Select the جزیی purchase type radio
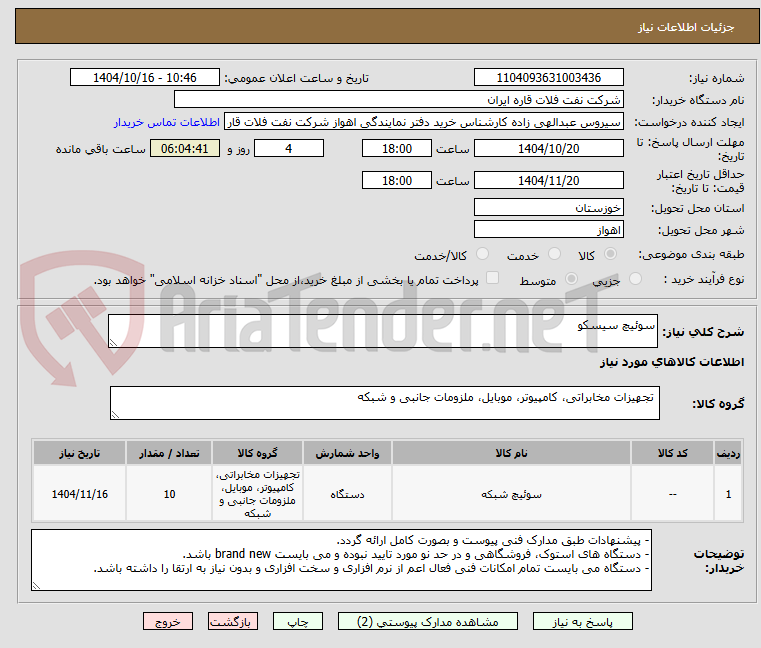761x648 pixels. click(635, 279)
